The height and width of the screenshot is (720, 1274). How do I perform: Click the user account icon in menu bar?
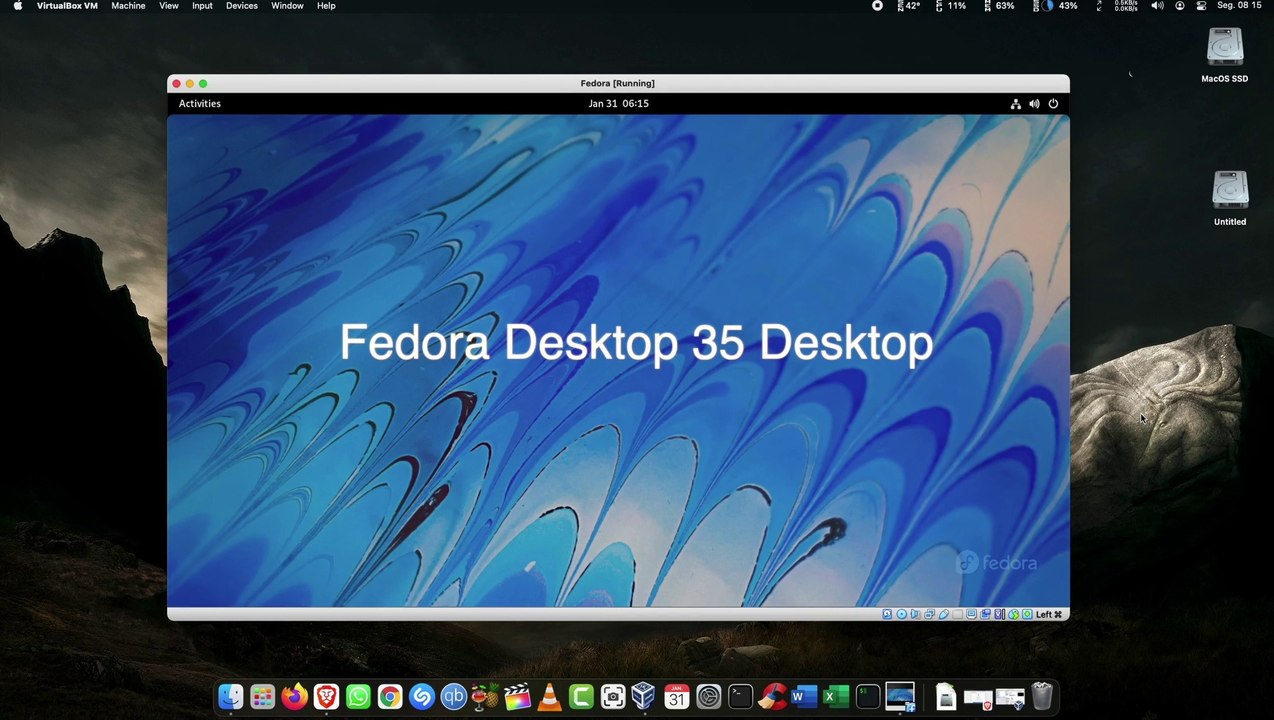tap(1180, 6)
